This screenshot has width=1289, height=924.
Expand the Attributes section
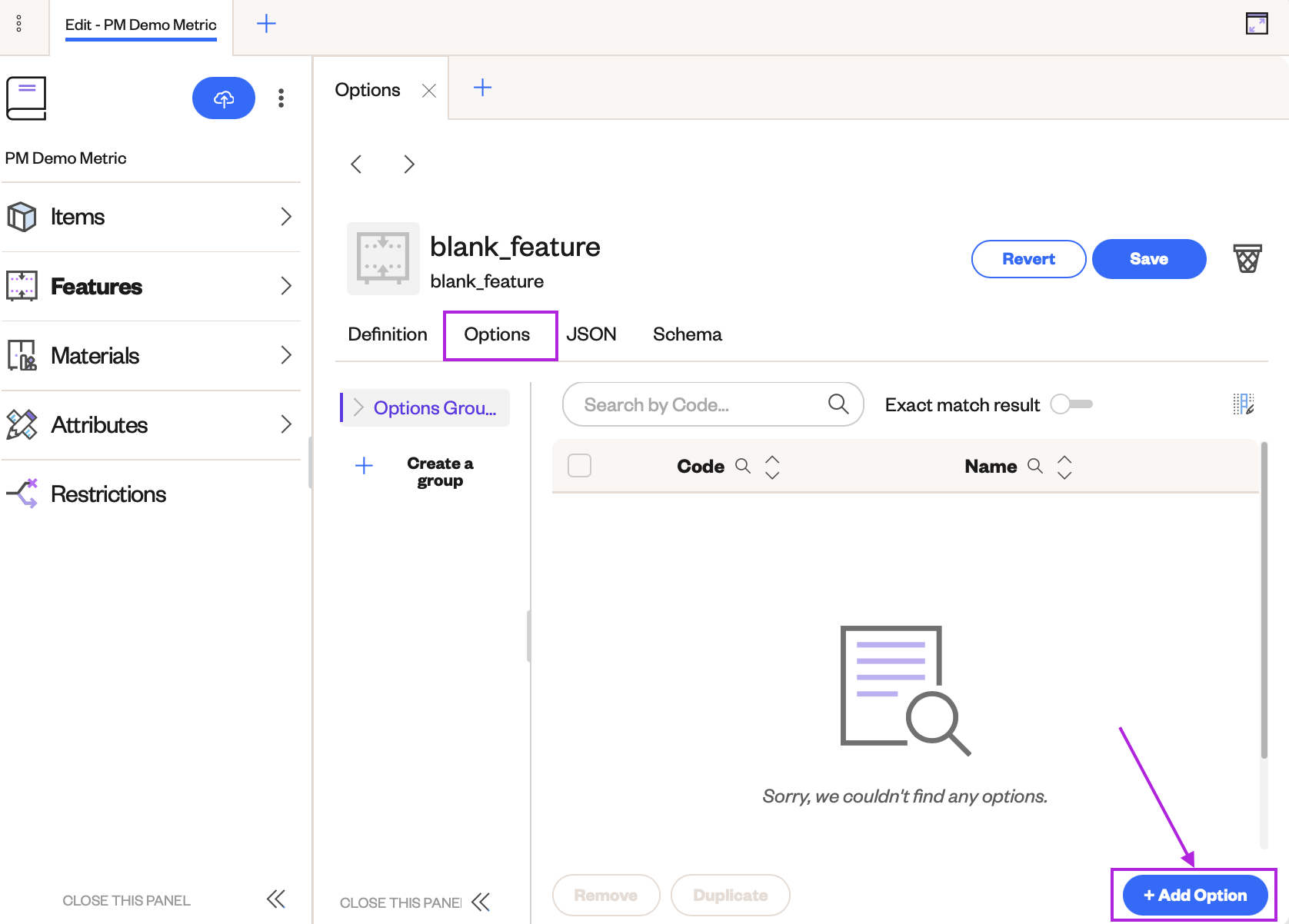tap(286, 424)
